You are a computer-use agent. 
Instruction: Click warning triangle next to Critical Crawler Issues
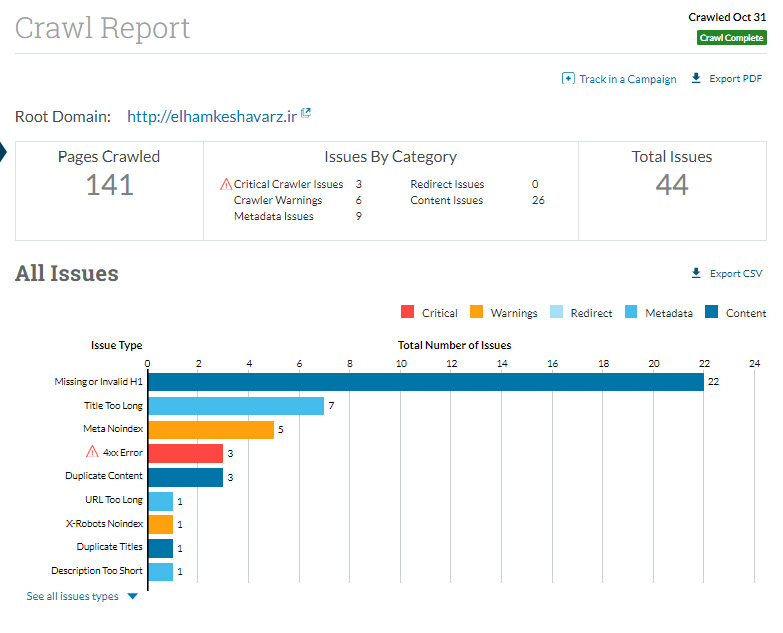[x=226, y=184]
